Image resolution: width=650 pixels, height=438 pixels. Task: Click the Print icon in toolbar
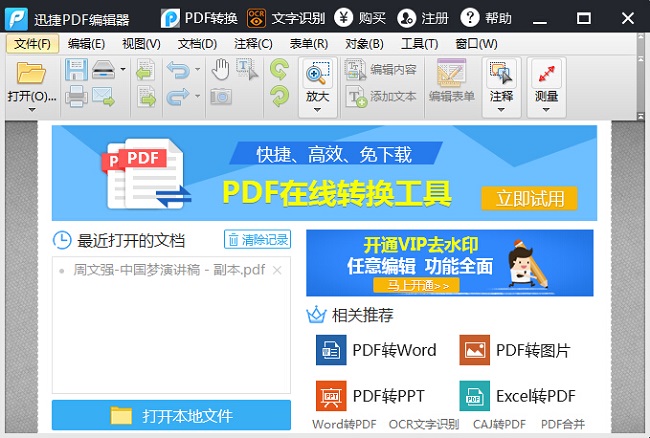coord(76,96)
